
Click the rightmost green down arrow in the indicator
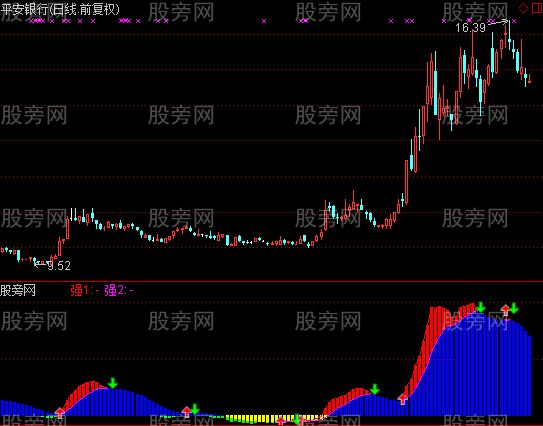tap(514, 308)
